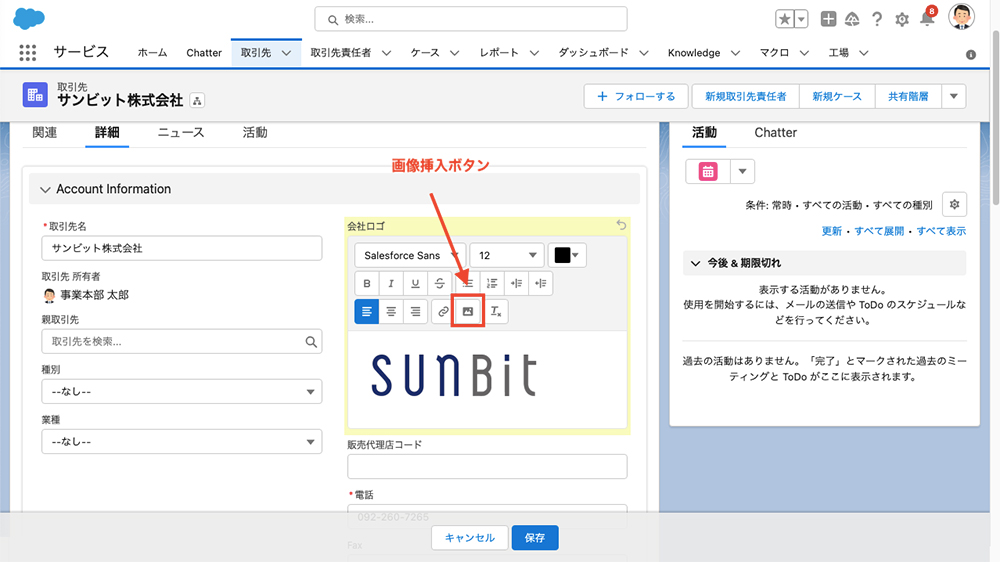Screen dimensions: 1000x562
Task: Switch to the 関連 tab
Action: [45, 133]
